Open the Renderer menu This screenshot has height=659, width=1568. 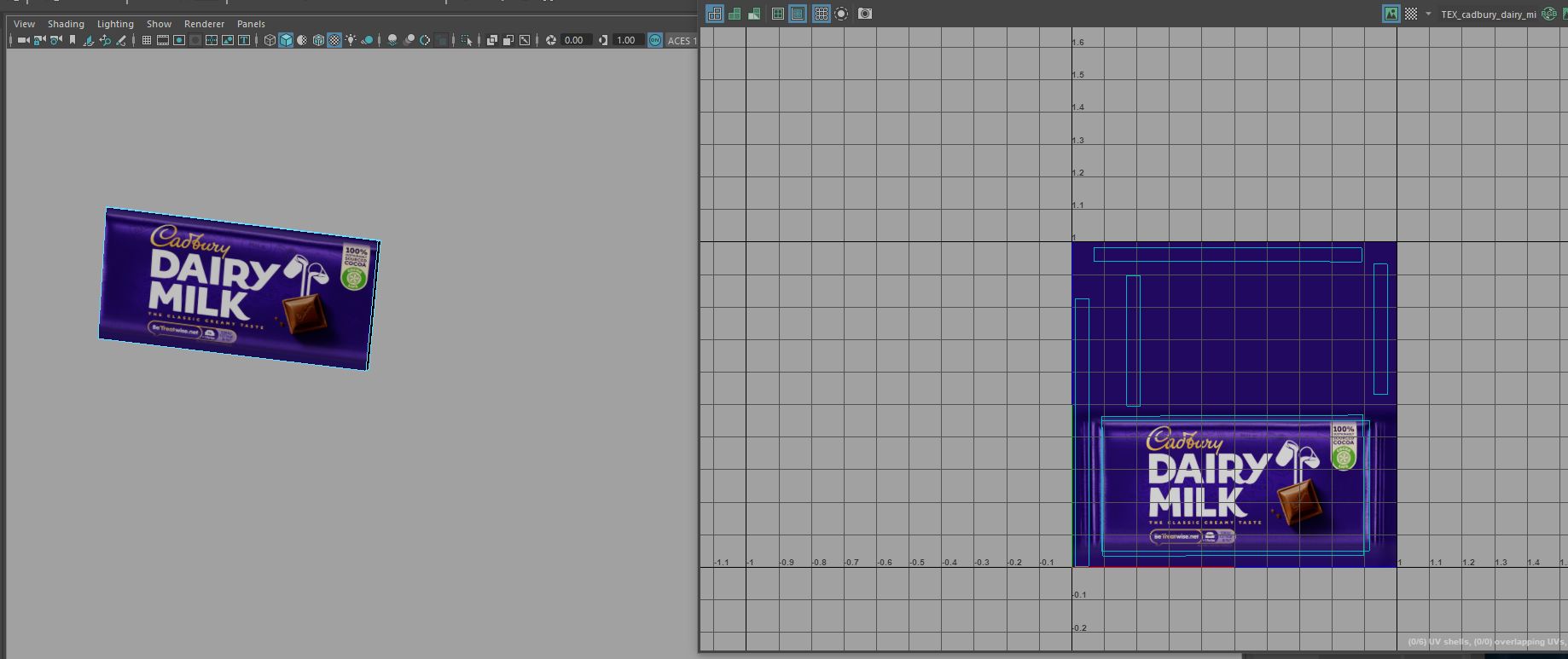pos(204,24)
